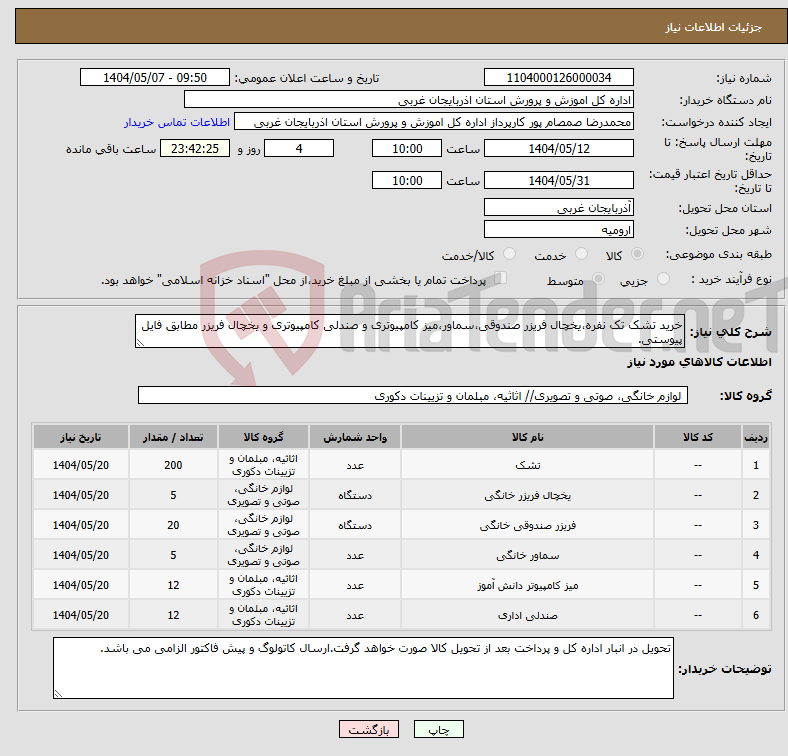788x756 pixels.
Task: Click the شماره نیاز number field
Action: 558,78
